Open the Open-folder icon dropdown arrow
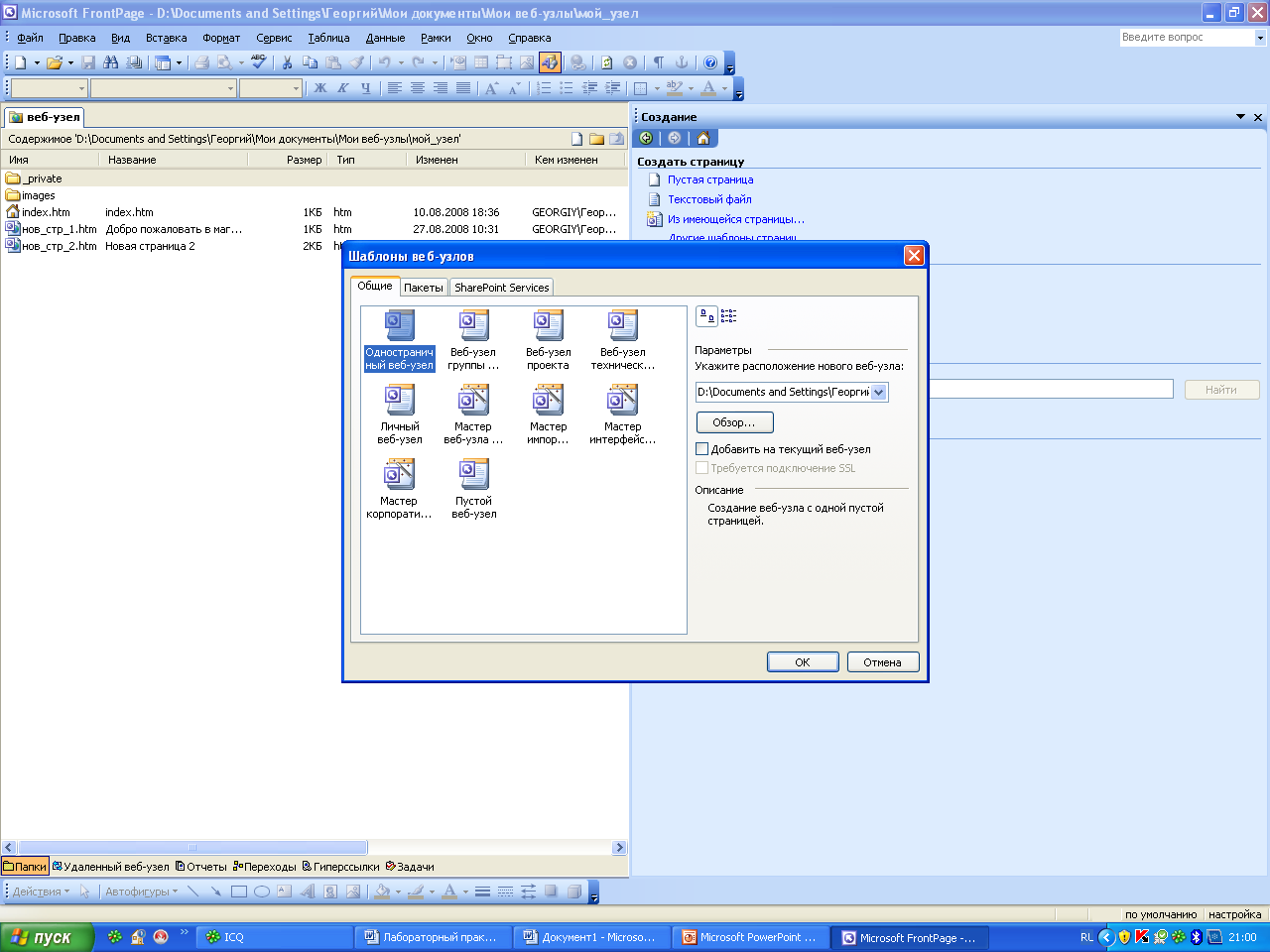 click(70, 62)
